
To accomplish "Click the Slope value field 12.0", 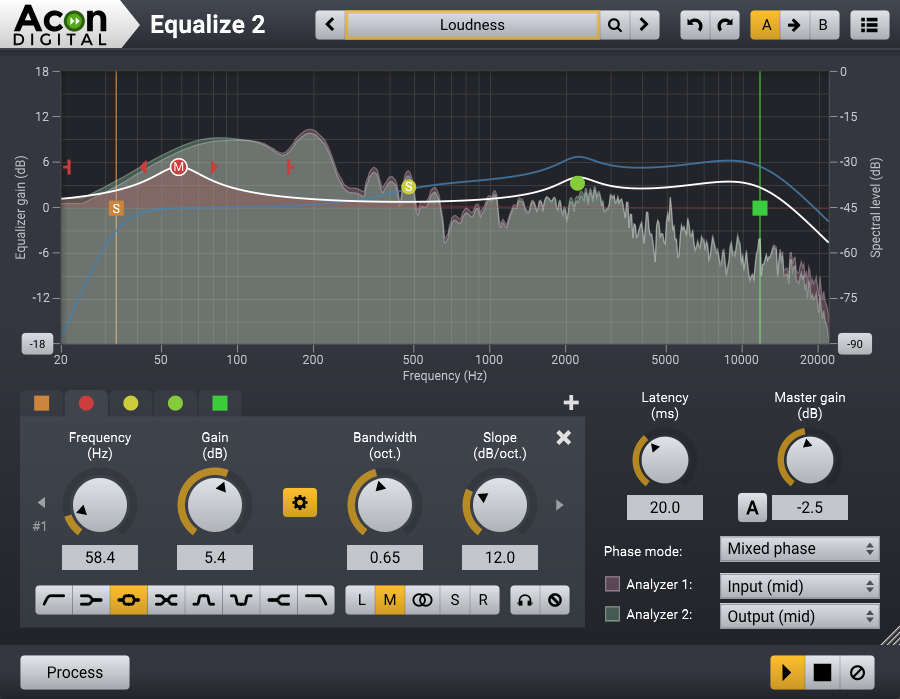I will click(500, 557).
